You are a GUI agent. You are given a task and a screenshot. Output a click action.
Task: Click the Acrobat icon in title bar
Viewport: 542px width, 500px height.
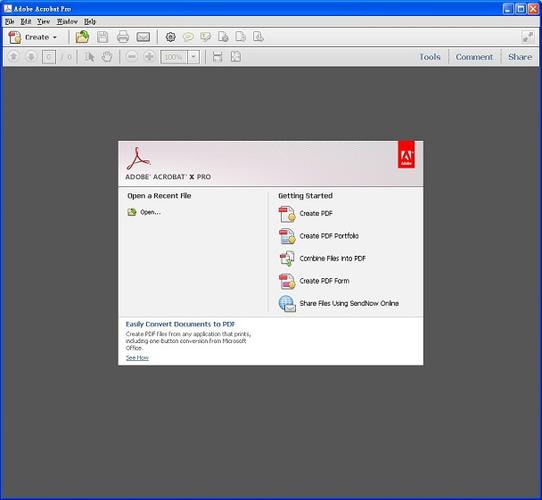(x=8, y=8)
